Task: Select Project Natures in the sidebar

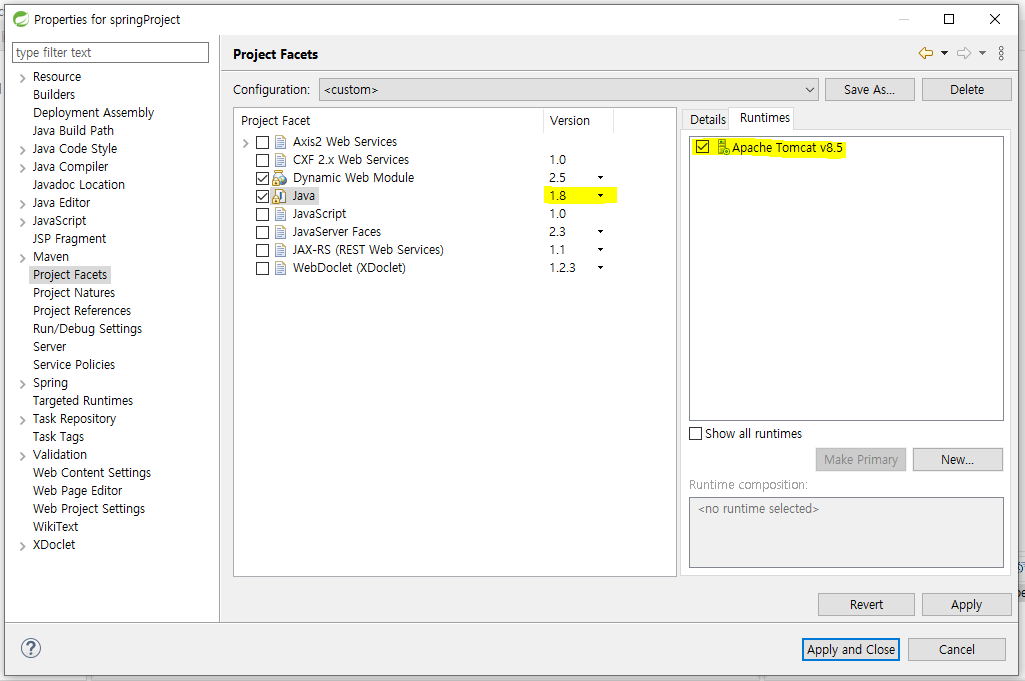Action: pos(74,293)
